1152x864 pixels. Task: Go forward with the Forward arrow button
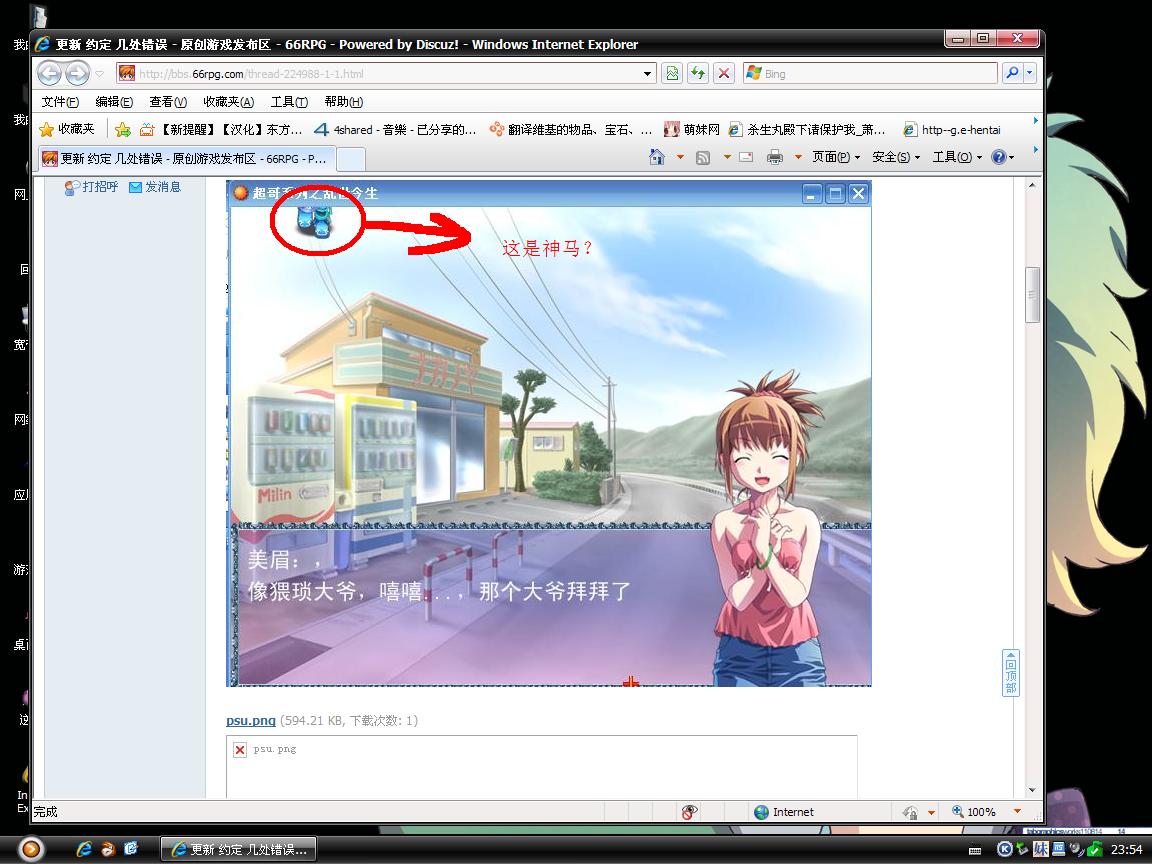point(77,73)
